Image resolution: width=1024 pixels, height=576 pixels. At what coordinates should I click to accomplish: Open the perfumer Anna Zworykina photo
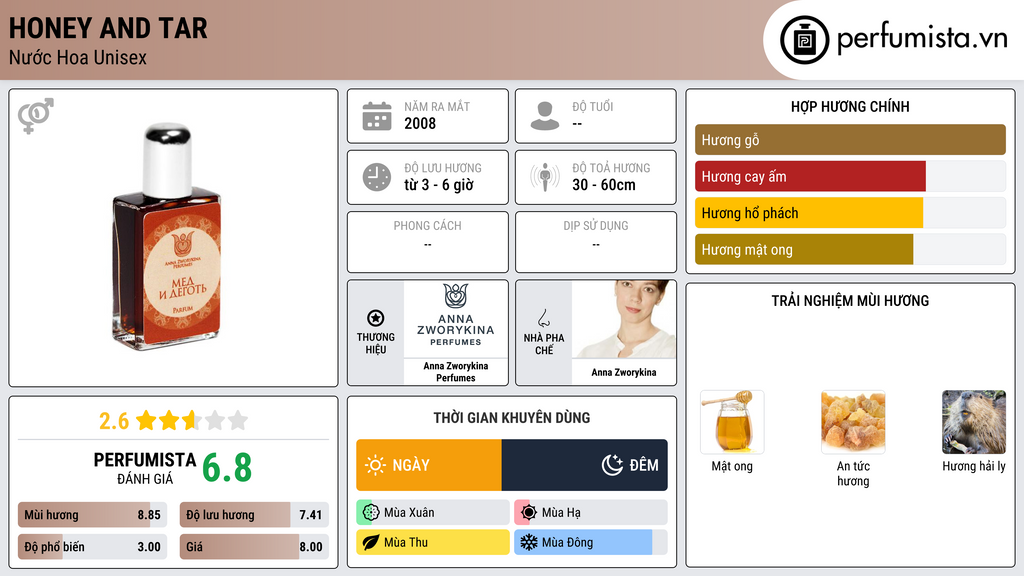[624, 319]
